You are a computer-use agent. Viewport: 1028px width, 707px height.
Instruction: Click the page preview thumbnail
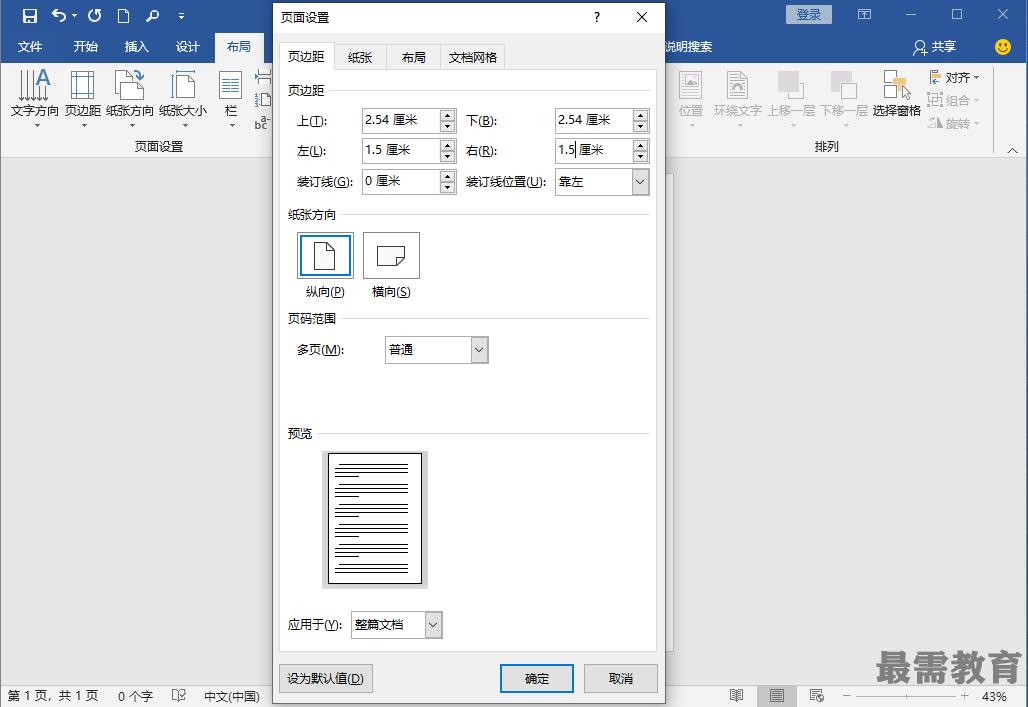coord(375,519)
